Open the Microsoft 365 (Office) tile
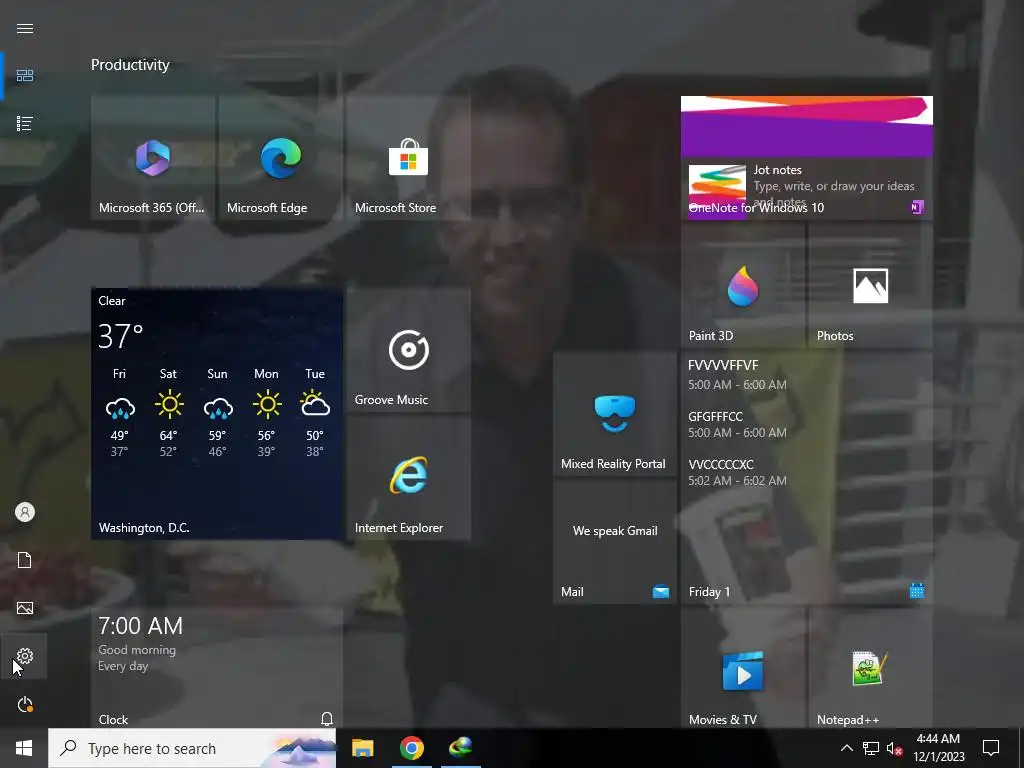The height and width of the screenshot is (768, 1024). pyautogui.click(x=153, y=157)
